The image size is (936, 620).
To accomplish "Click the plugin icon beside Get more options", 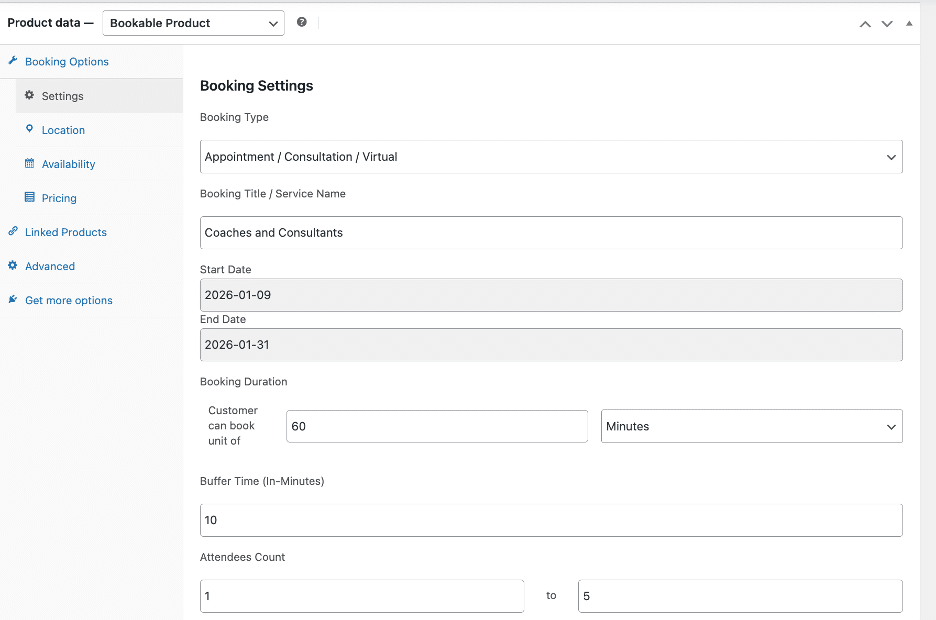I will tap(13, 299).
